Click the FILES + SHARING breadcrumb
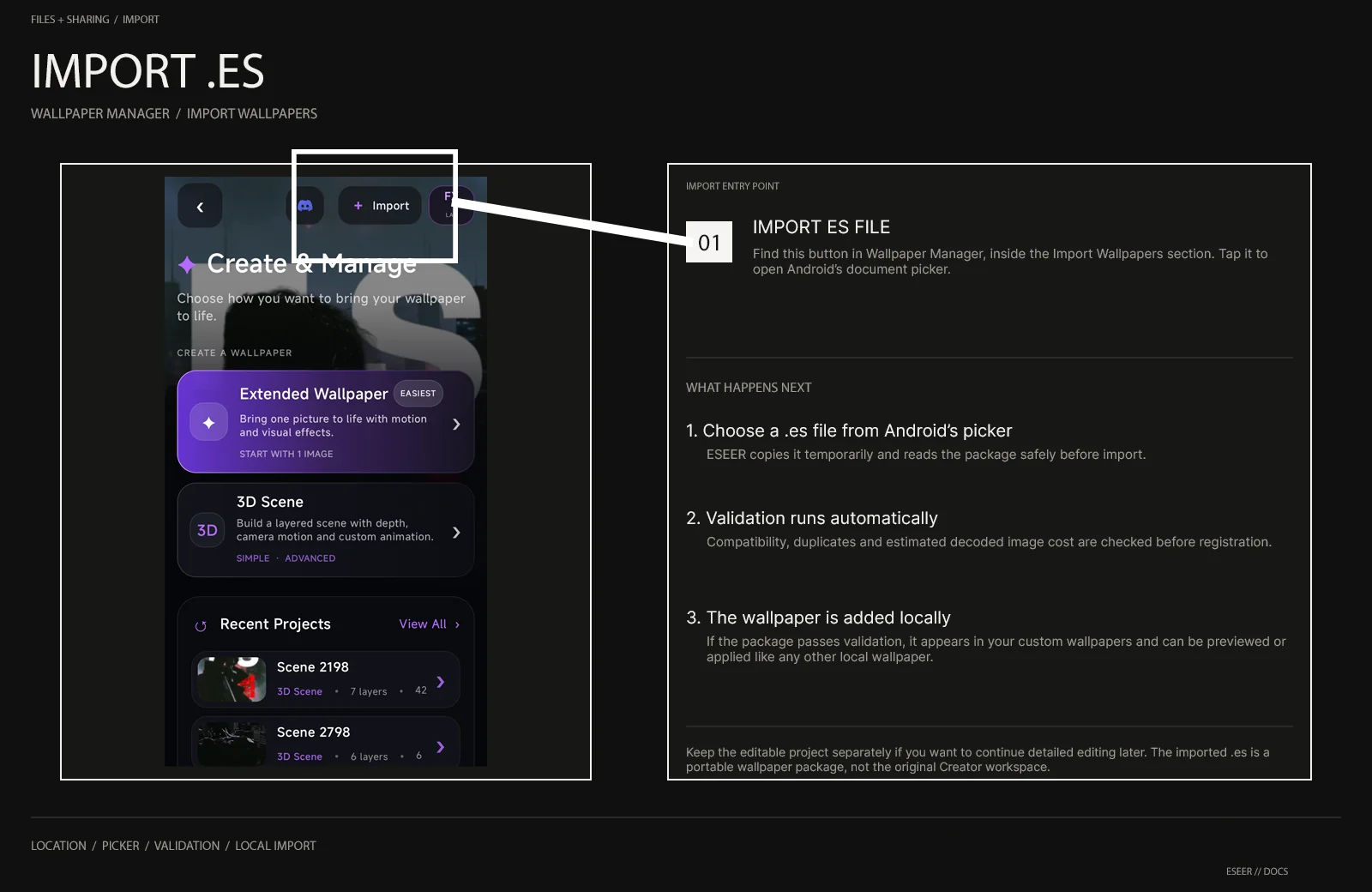The width and height of the screenshot is (1372, 892). click(x=70, y=19)
